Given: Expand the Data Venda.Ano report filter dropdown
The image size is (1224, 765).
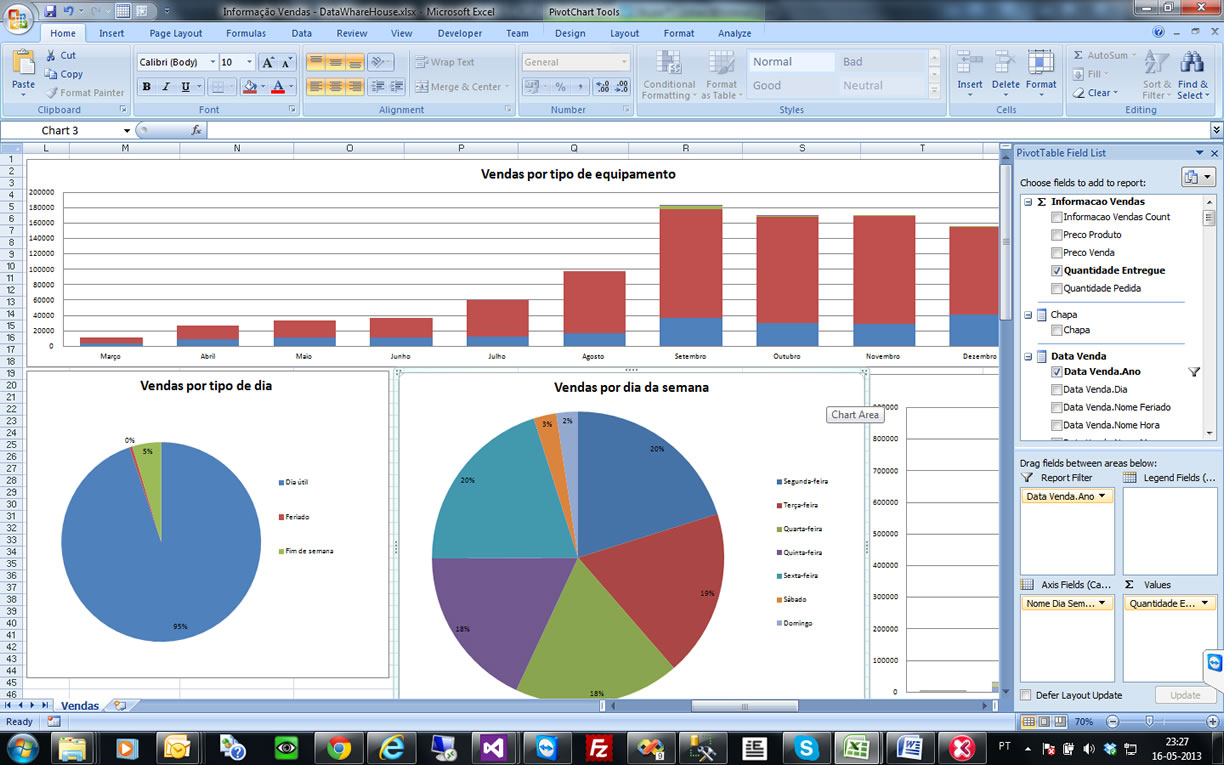Looking at the screenshot, I should coord(1102,496).
